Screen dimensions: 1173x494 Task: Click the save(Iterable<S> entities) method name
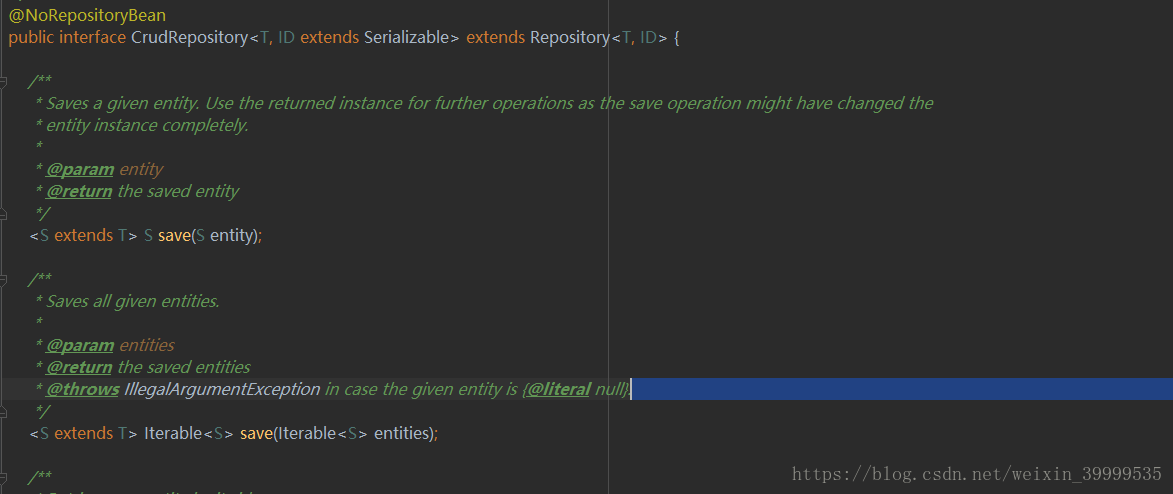(256, 433)
